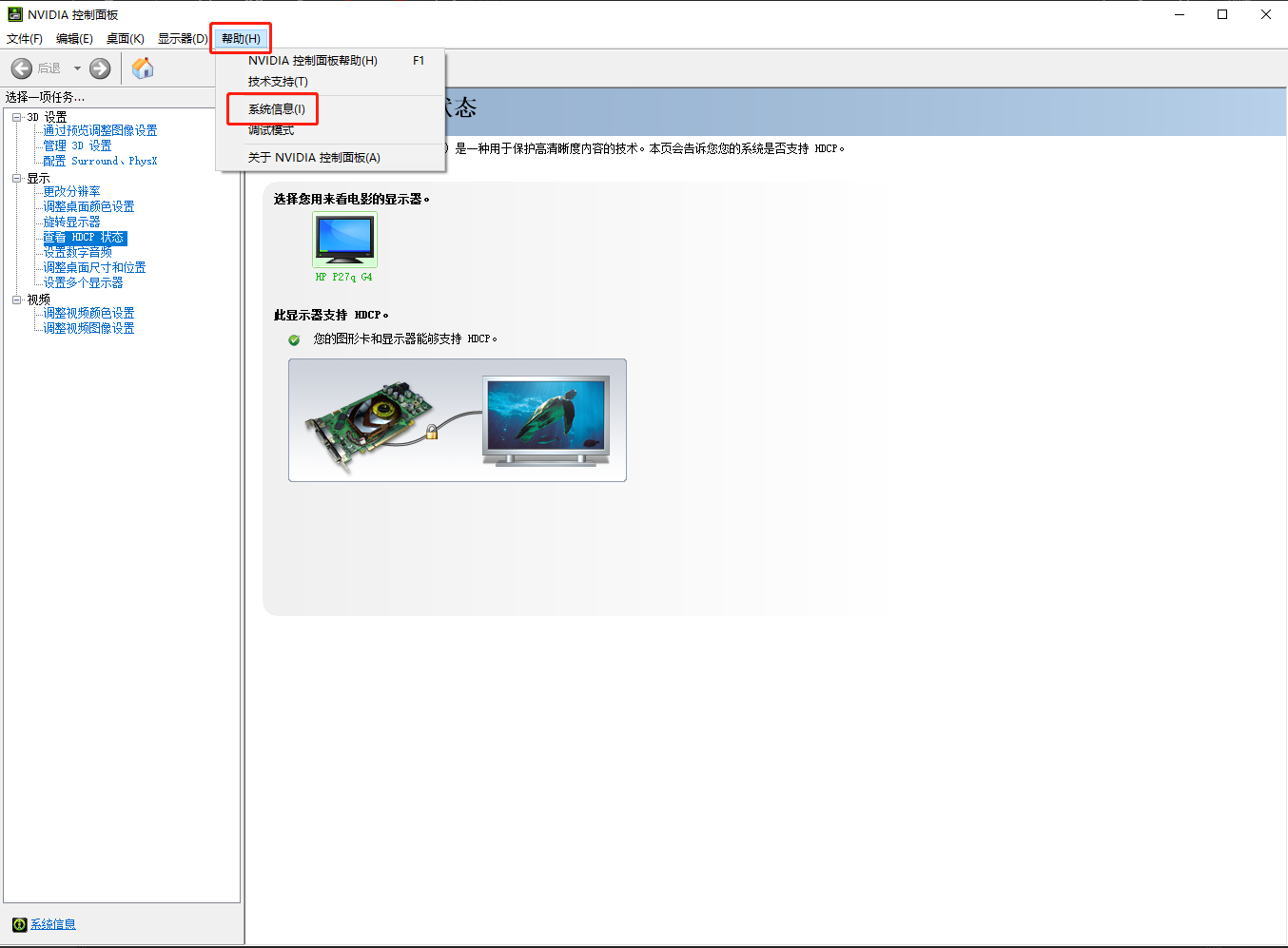This screenshot has width=1288, height=948.
Task: Choose NVIDIA 控制面板帮助(H) from the menu
Action: coord(330,61)
